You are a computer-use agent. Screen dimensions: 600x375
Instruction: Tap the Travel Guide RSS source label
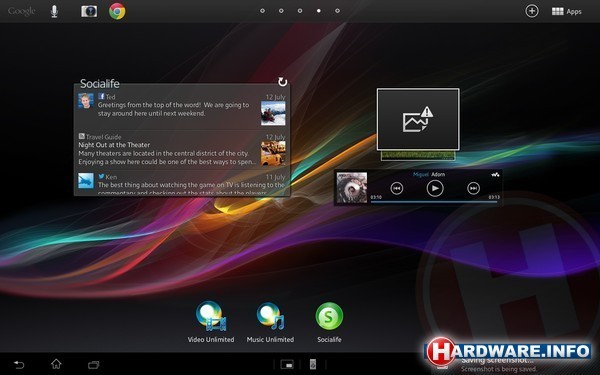pos(100,137)
